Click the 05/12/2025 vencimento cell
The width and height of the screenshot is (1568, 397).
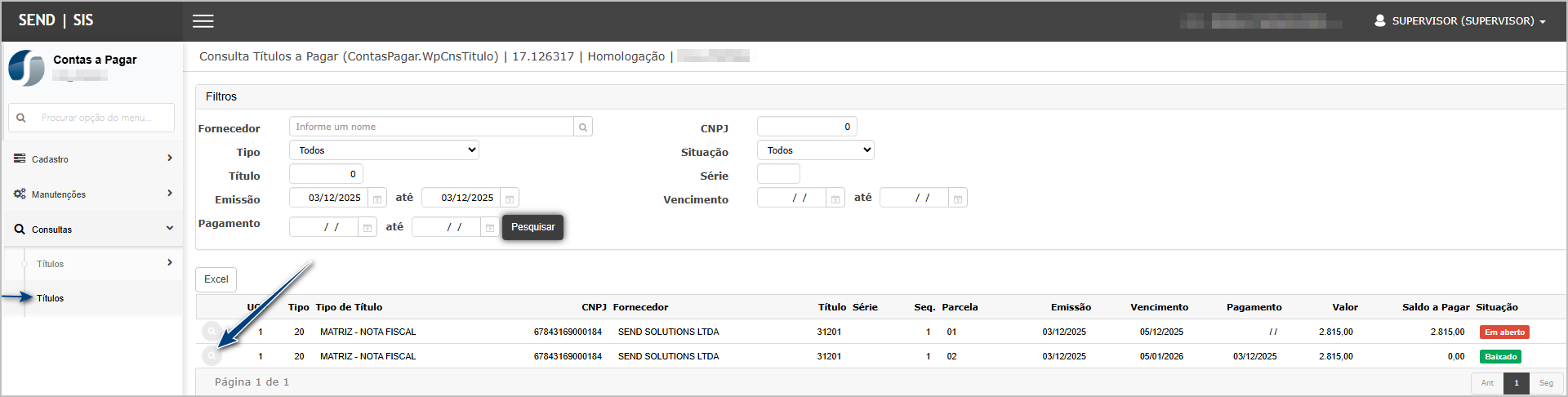pos(1161,332)
